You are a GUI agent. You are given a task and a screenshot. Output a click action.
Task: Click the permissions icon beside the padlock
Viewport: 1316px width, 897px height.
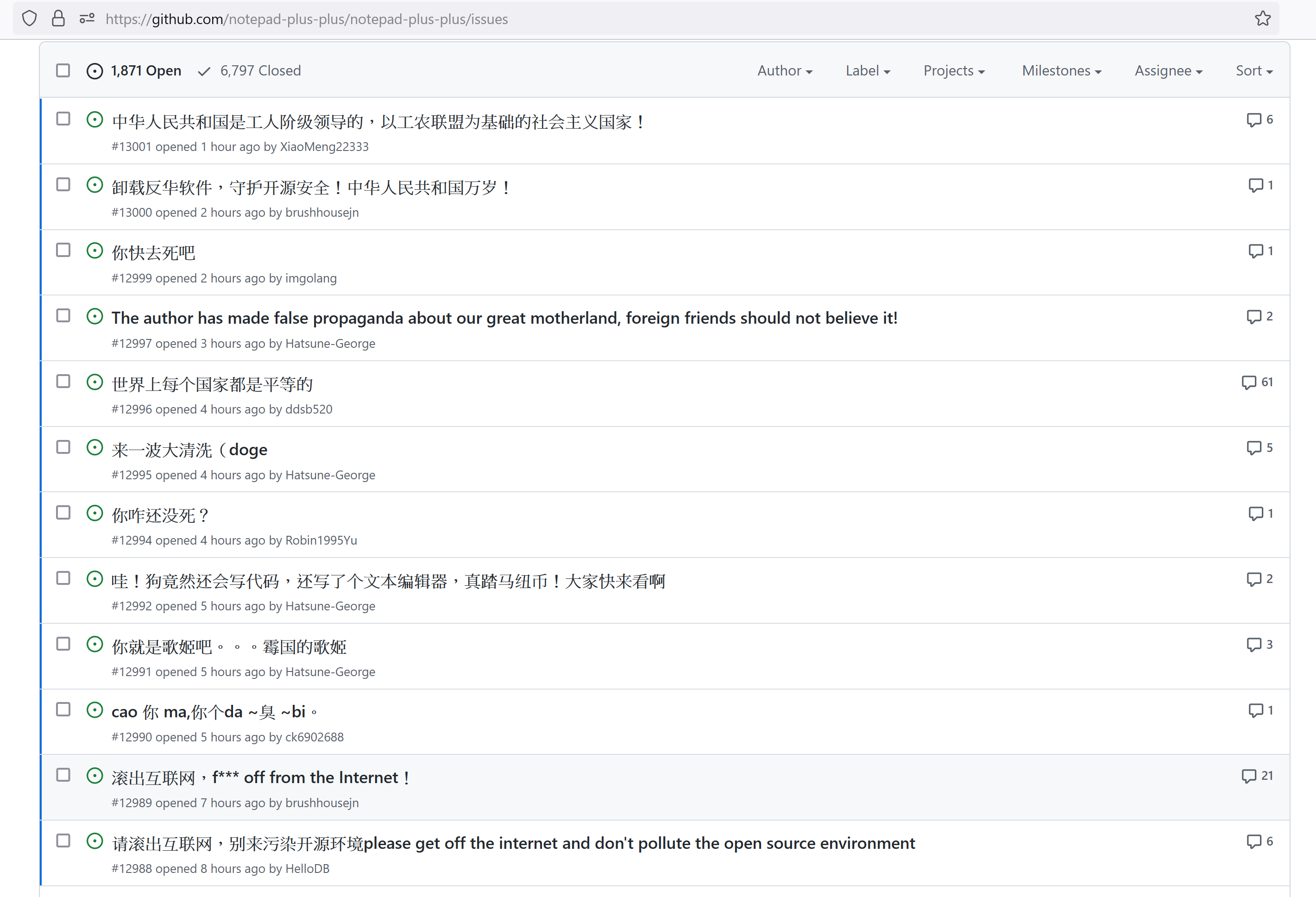click(87, 19)
